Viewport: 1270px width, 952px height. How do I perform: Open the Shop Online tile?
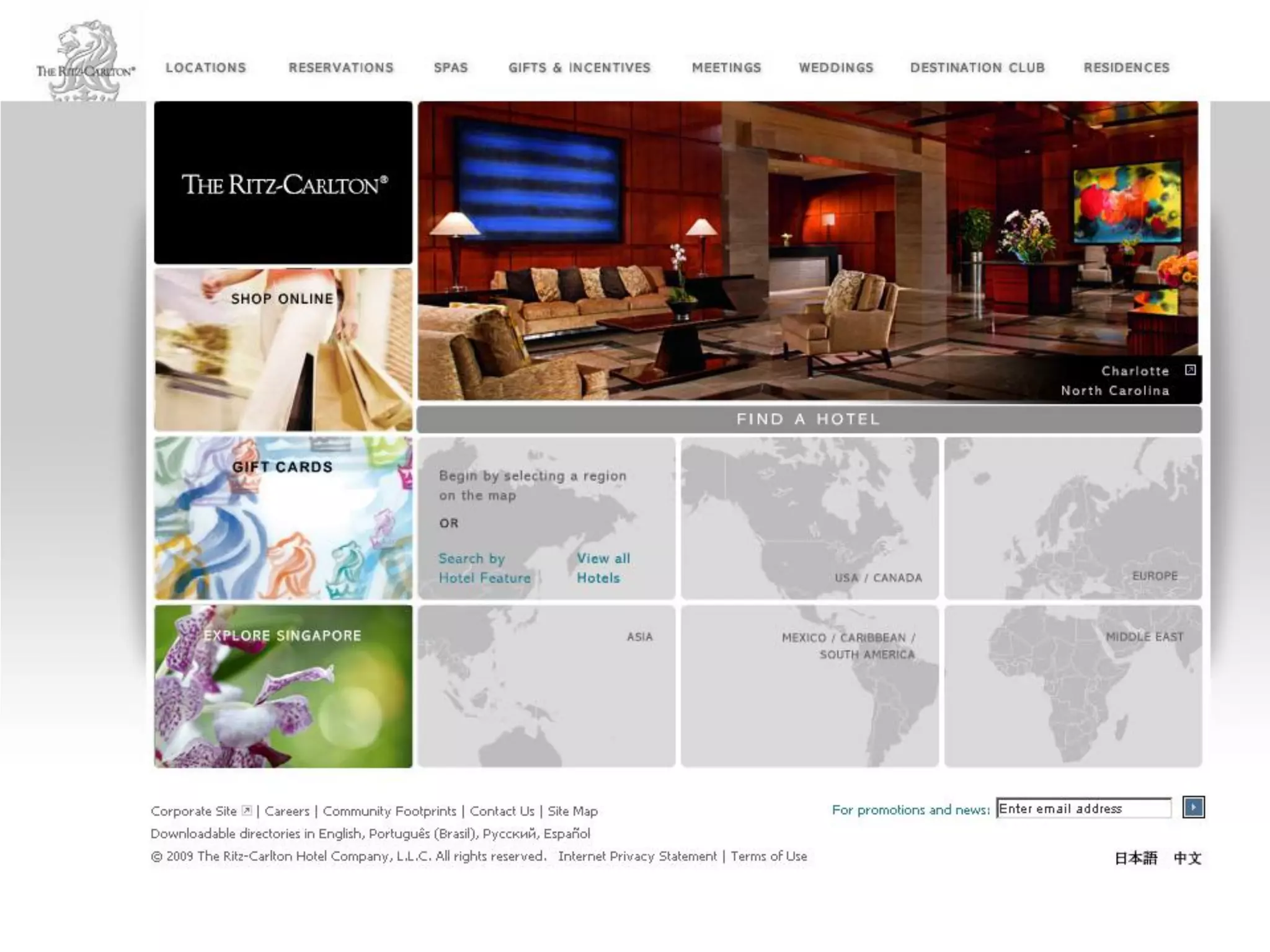pyautogui.click(x=283, y=350)
